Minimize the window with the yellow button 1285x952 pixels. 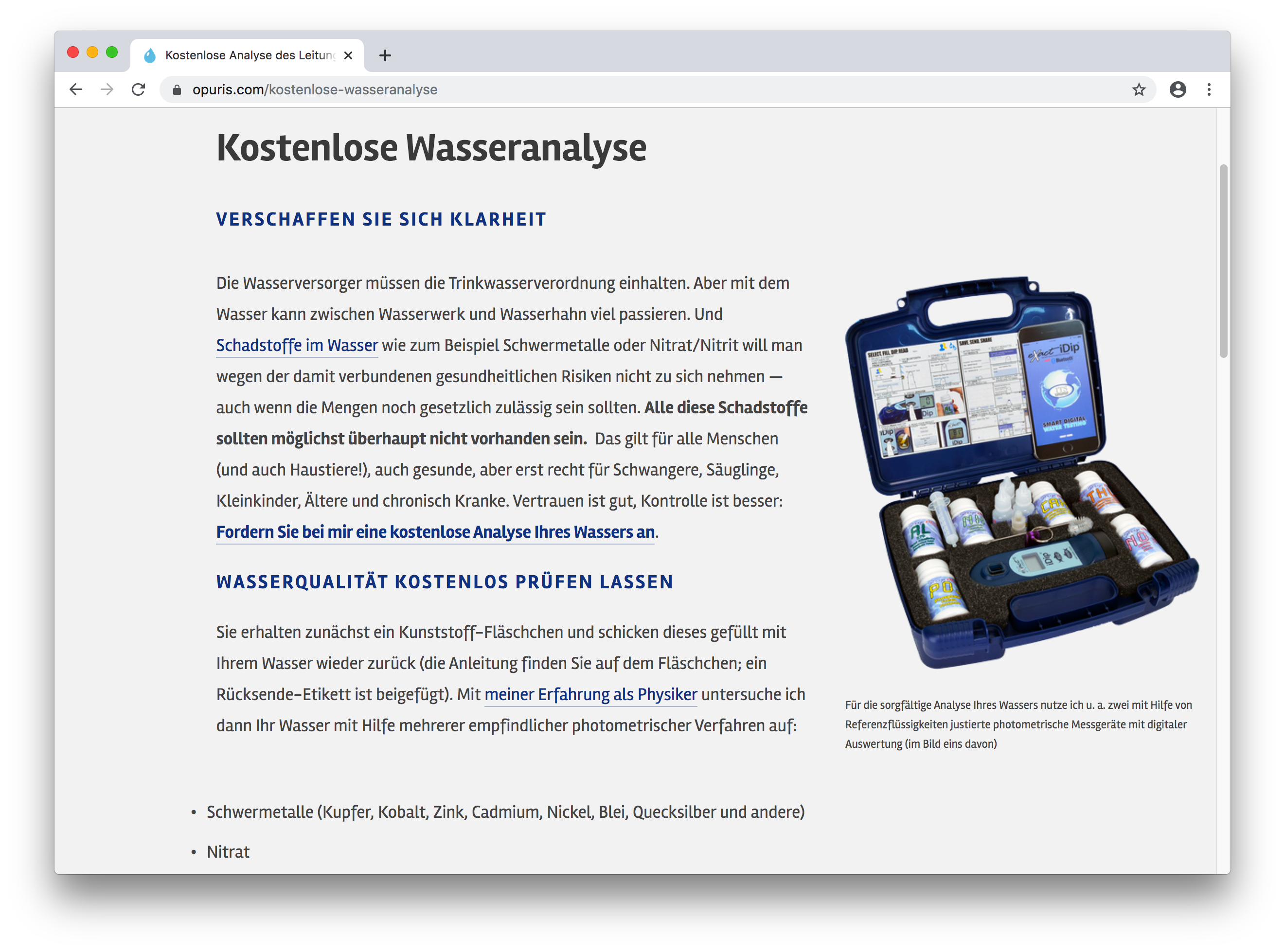coord(92,53)
